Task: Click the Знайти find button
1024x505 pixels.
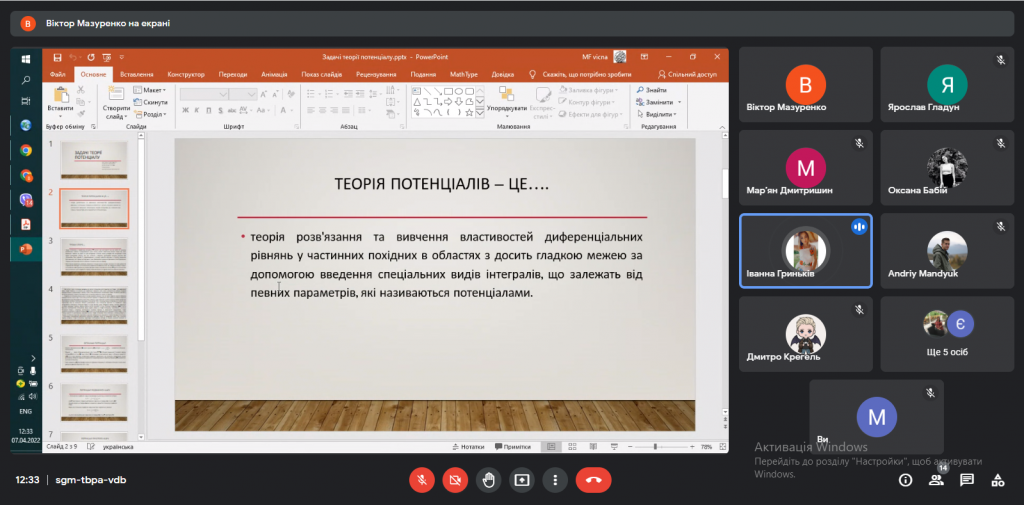Action: pyautogui.click(x=652, y=90)
